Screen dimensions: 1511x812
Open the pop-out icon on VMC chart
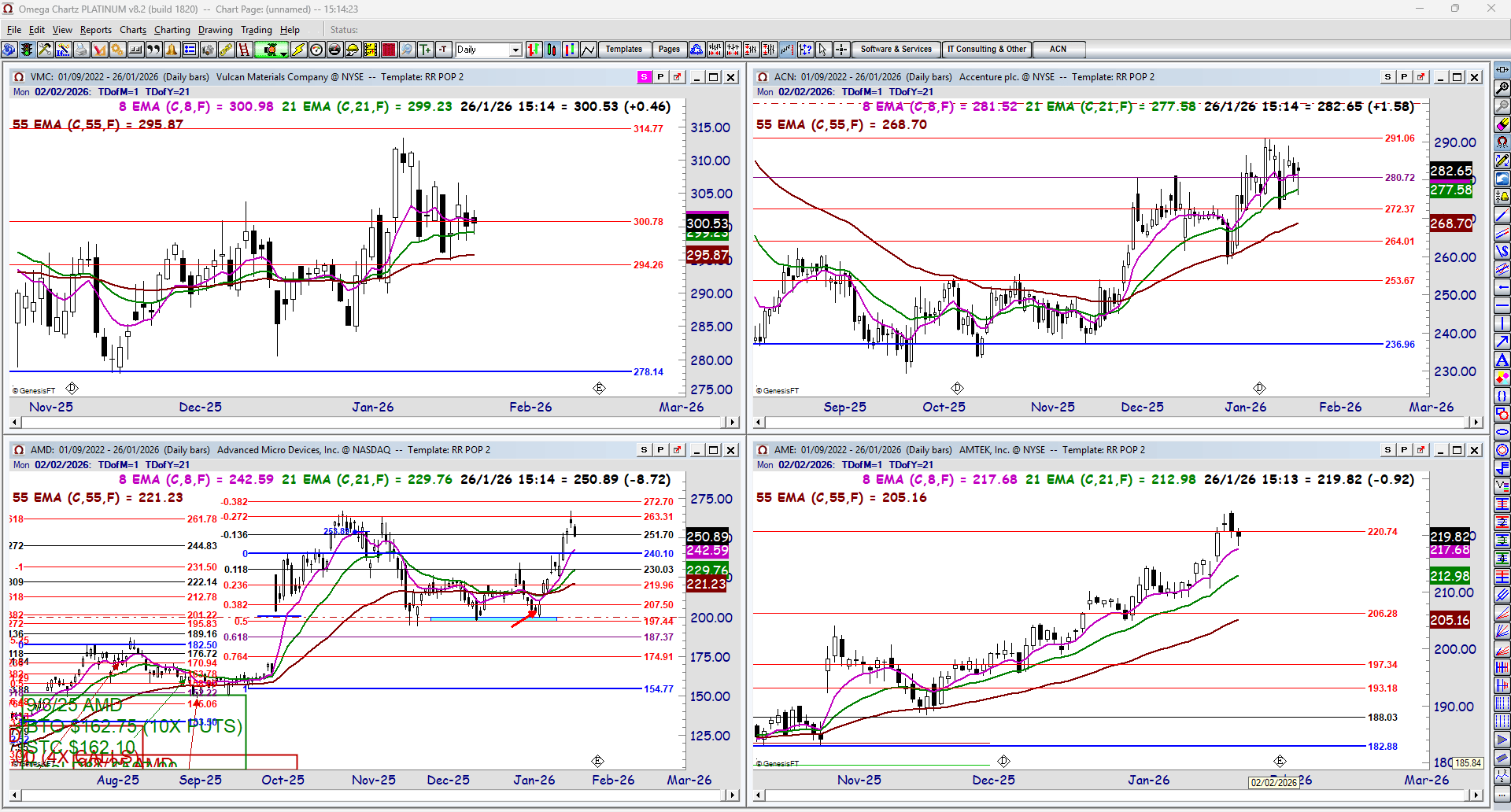(x=677, y=77)
